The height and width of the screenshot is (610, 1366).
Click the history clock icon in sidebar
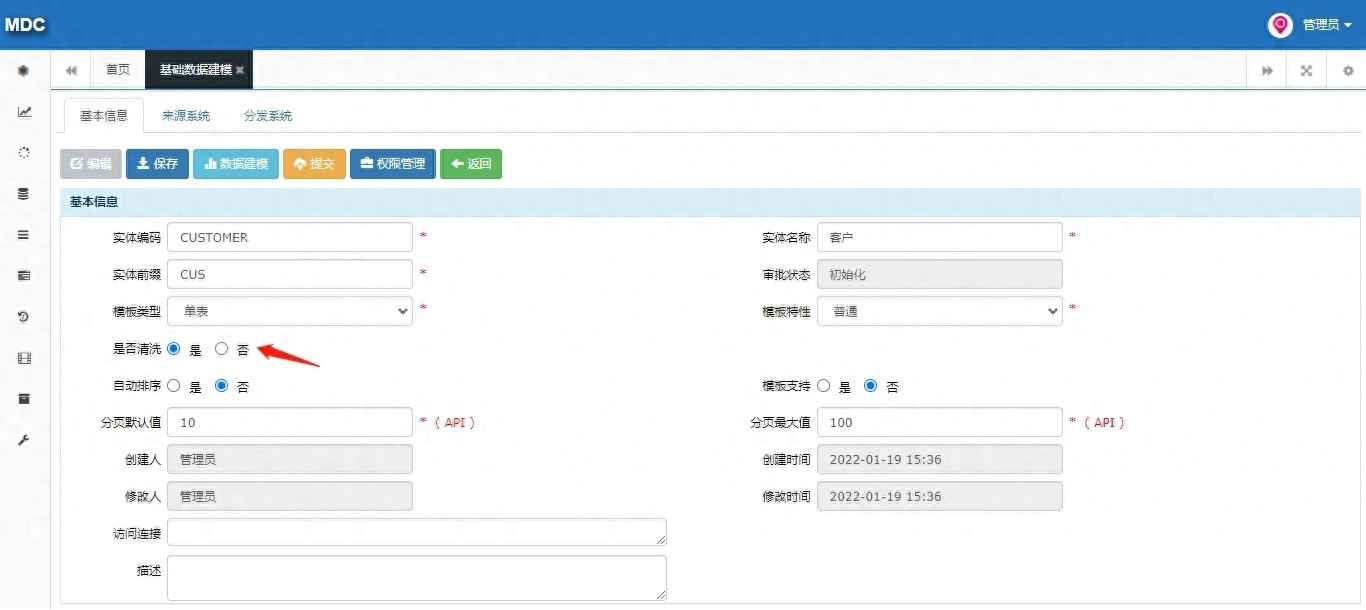(24, 317)
